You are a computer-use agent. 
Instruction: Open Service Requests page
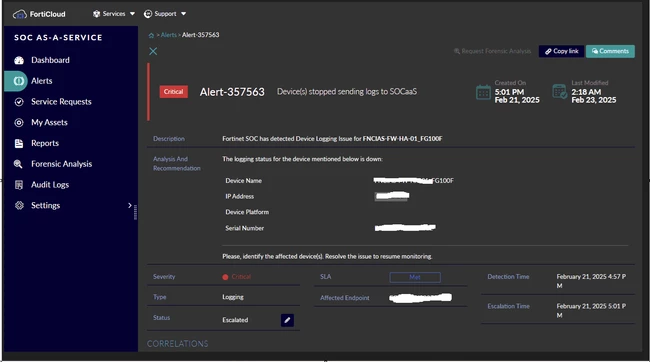click(x=61, y=102)
